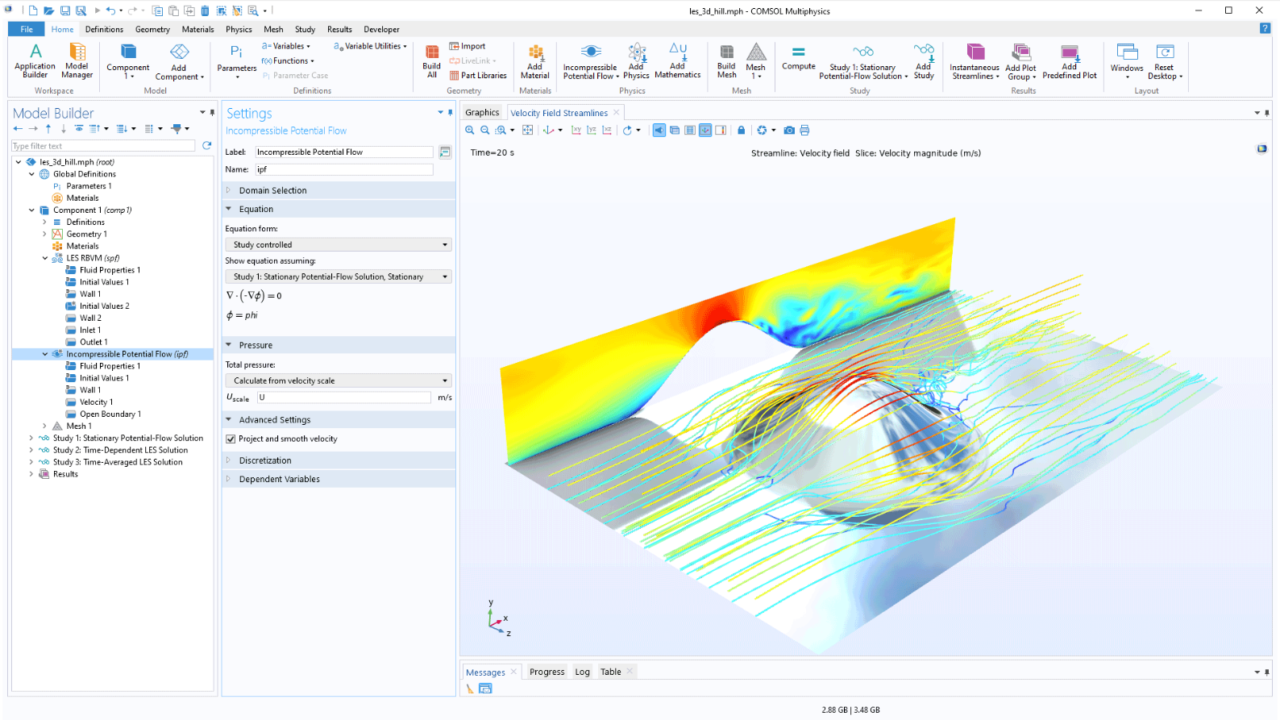Collapse the LES RBVM (spf) node
Screen dimensions: 1280x720
tap(45, 258)
